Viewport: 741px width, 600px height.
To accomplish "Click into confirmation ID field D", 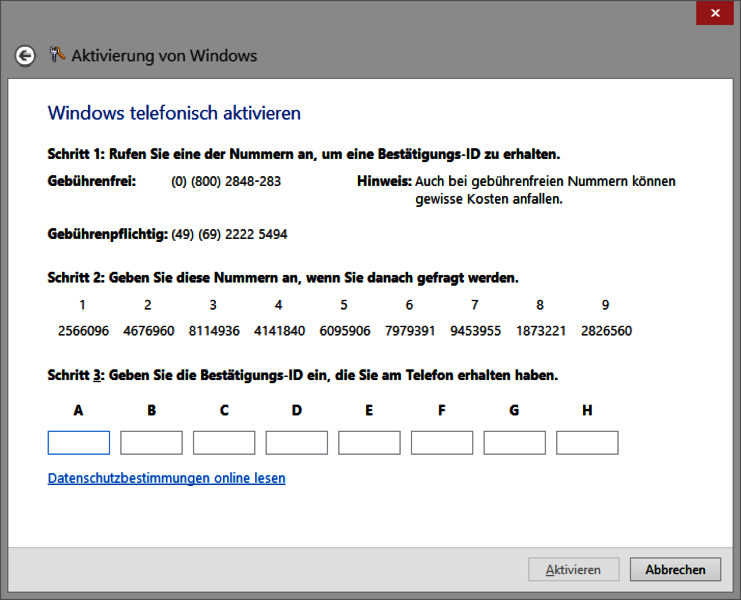I will [297, 443].
